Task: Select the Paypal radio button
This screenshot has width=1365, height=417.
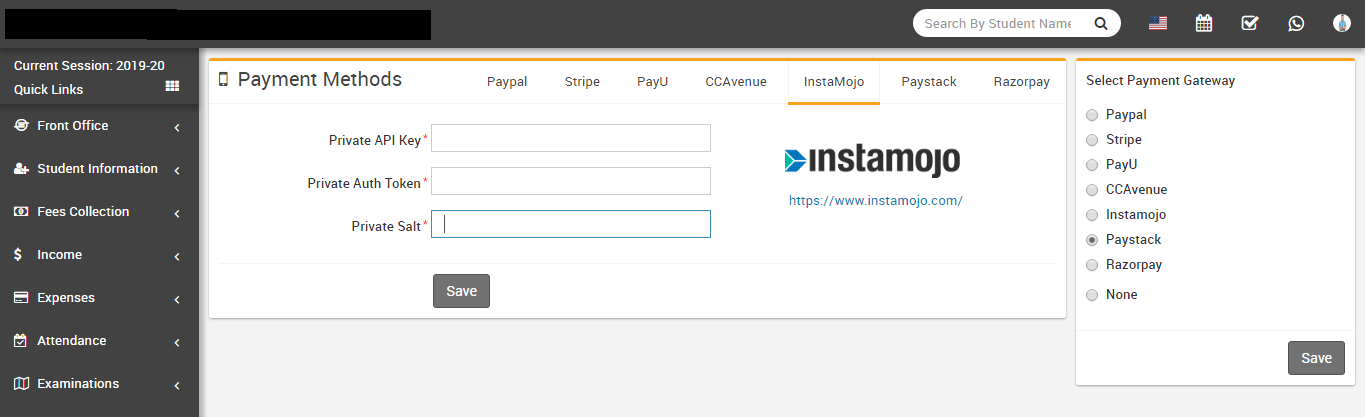Action: click(1092, 115)
